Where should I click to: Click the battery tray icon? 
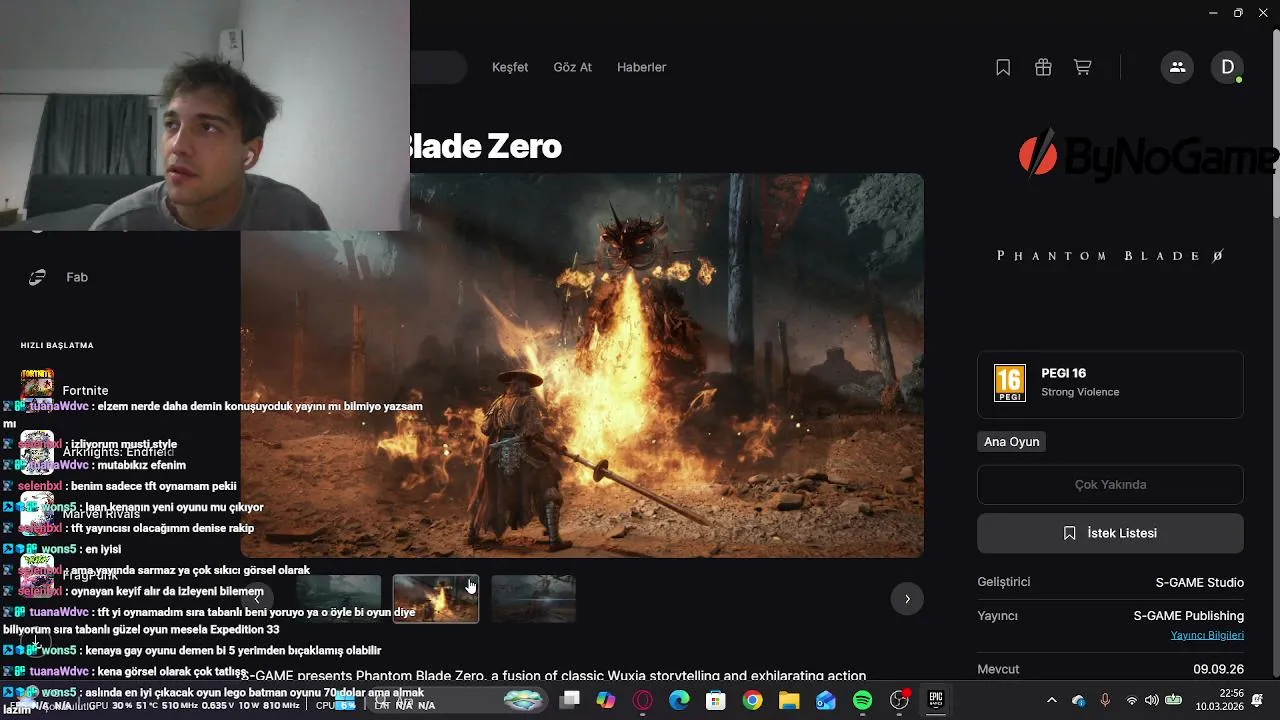(1174, 700)
